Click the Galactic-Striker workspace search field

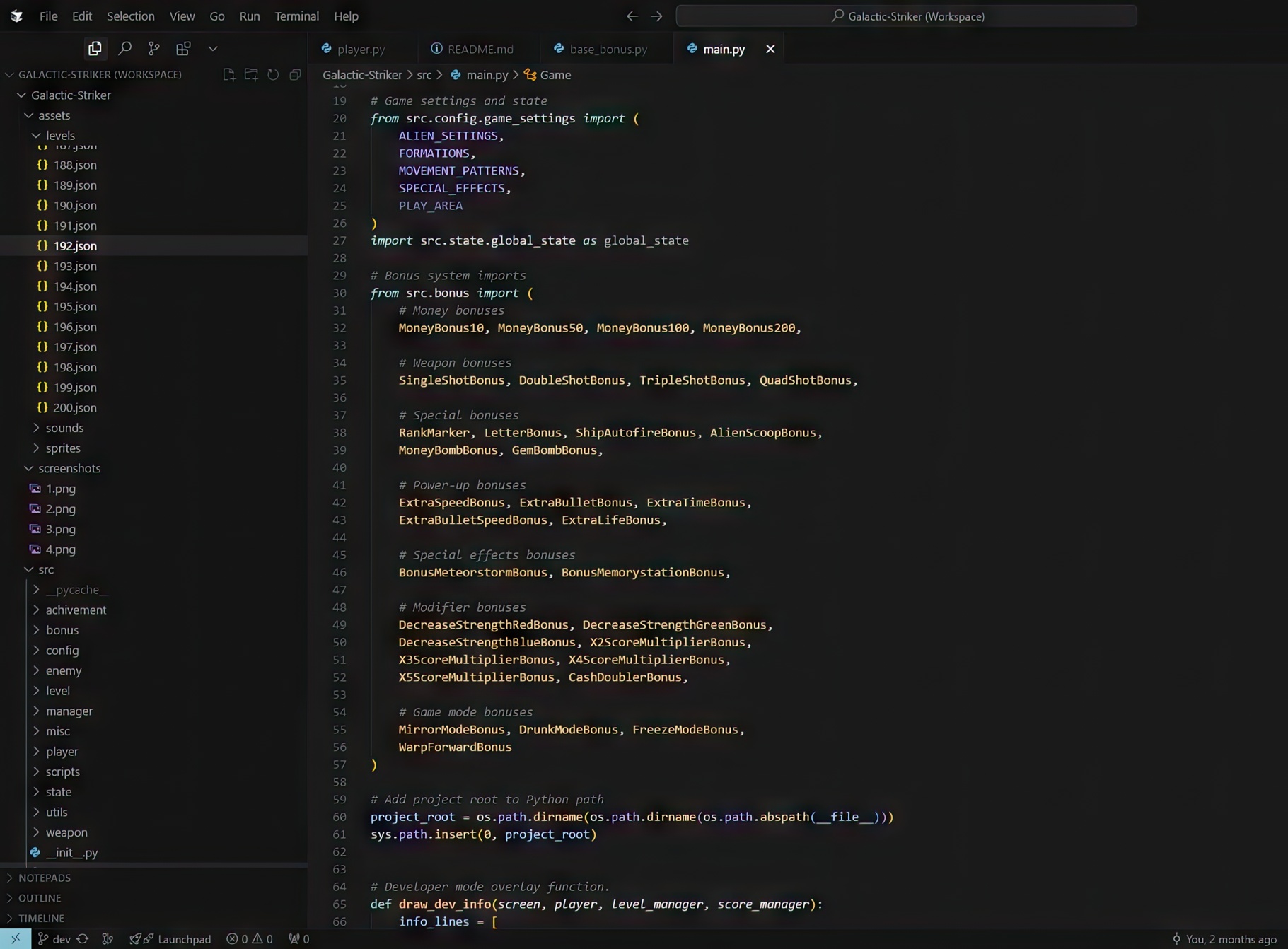point(906,16)
